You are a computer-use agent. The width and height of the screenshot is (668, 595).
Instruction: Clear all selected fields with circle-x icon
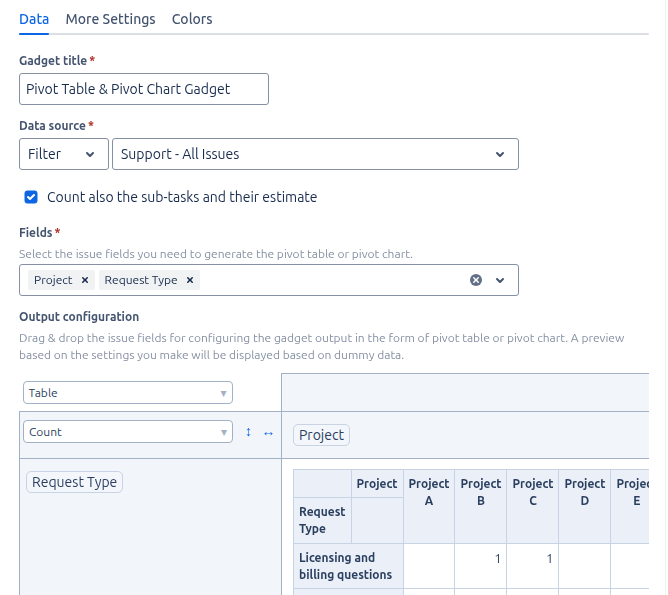pos(476,280)
